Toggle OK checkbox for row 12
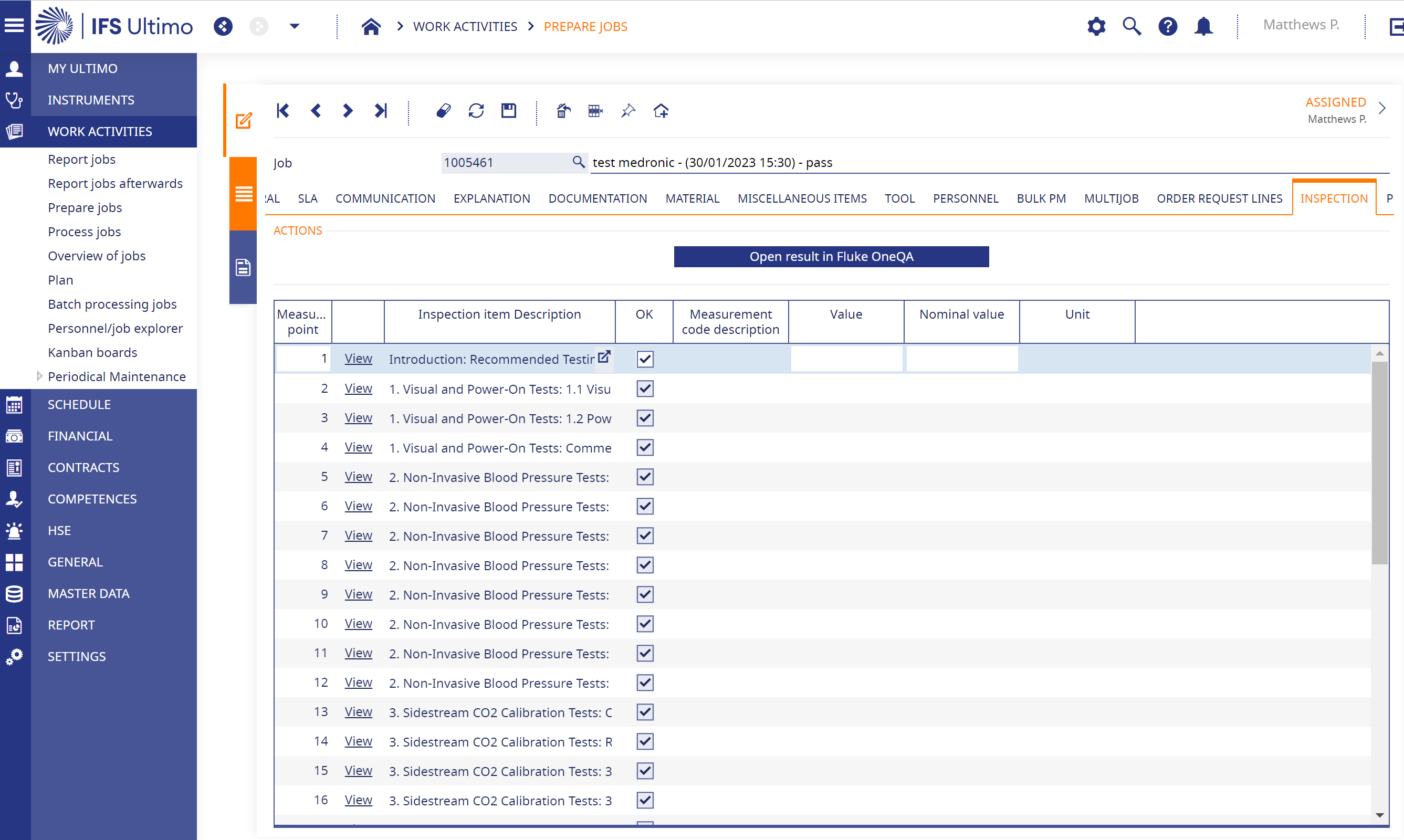The image size is (1404, 840). 645,682
